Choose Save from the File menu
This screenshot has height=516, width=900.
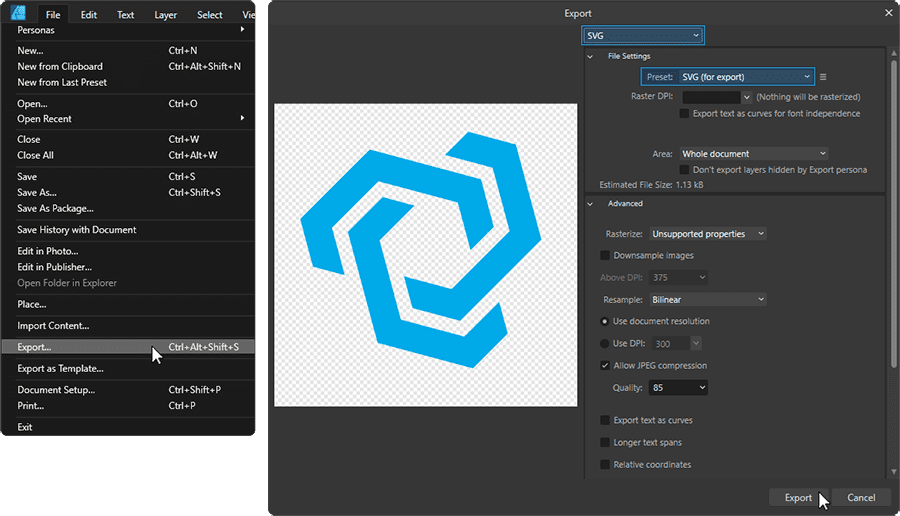[128, 177]
